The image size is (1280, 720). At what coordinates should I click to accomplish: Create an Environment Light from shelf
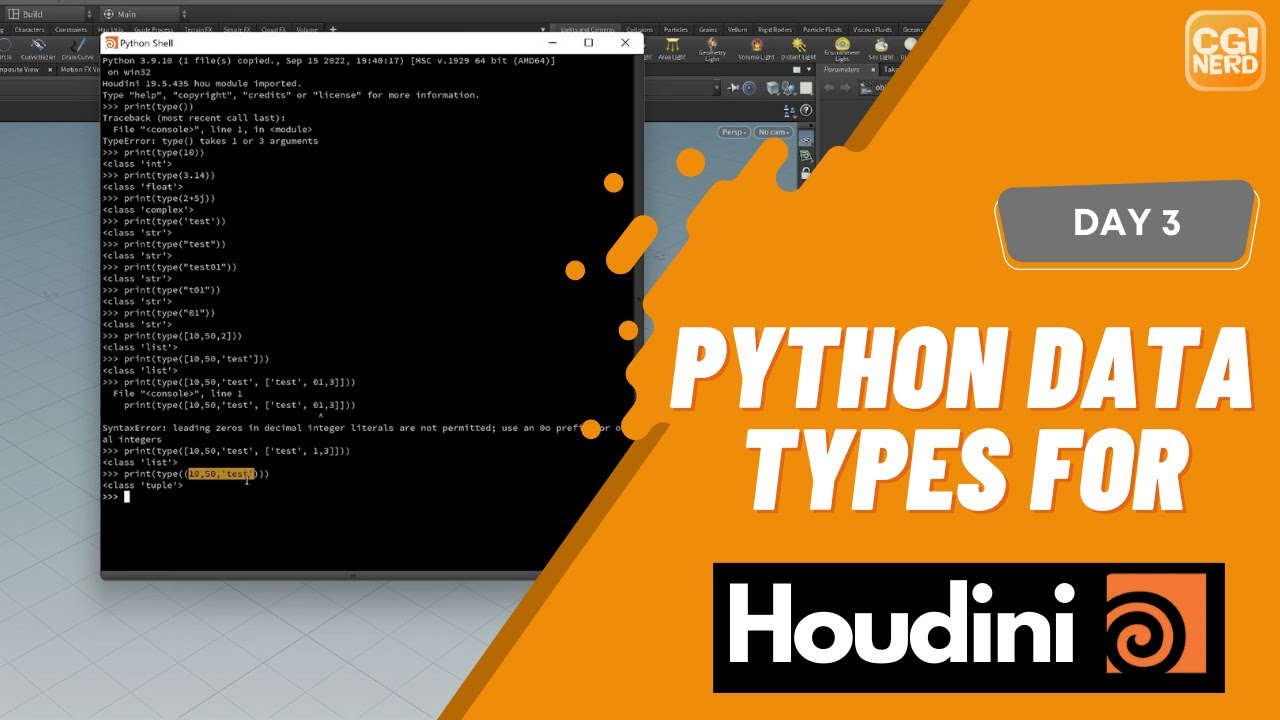pos(842,48)
